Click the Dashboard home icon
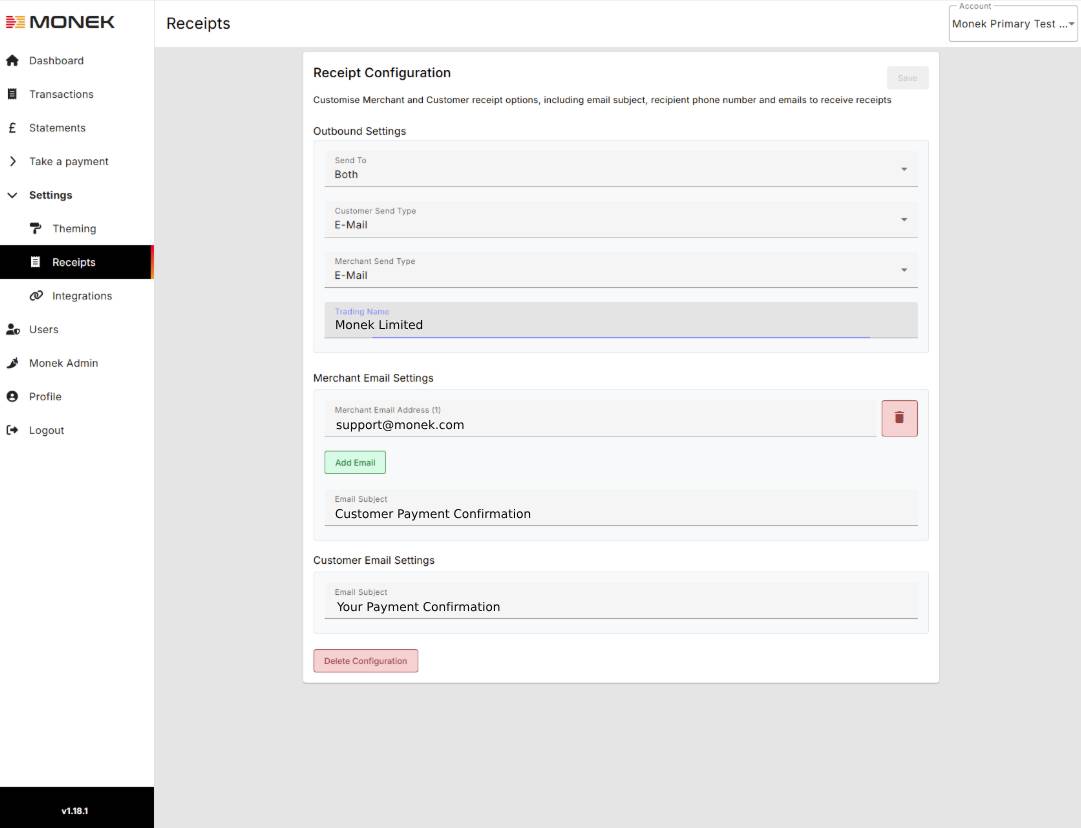 (x=12, y=61)
